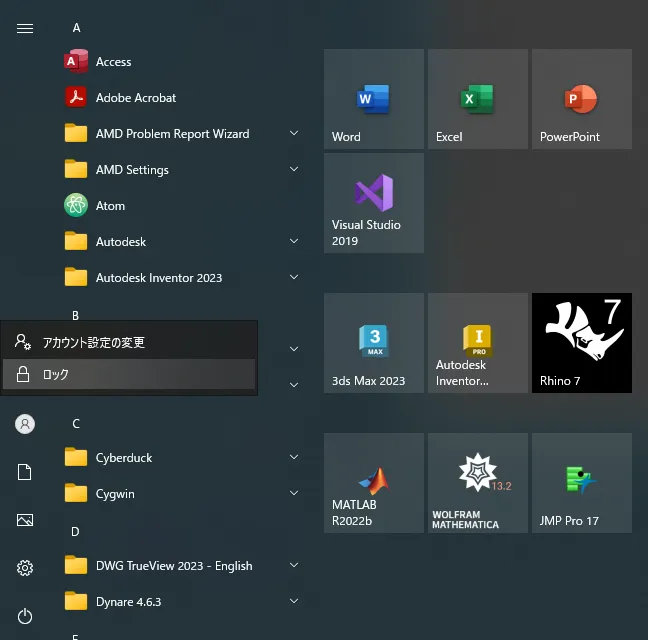Expand the Dynare 4.6.3 folder

pyautogui.click(x=294, y=602)
